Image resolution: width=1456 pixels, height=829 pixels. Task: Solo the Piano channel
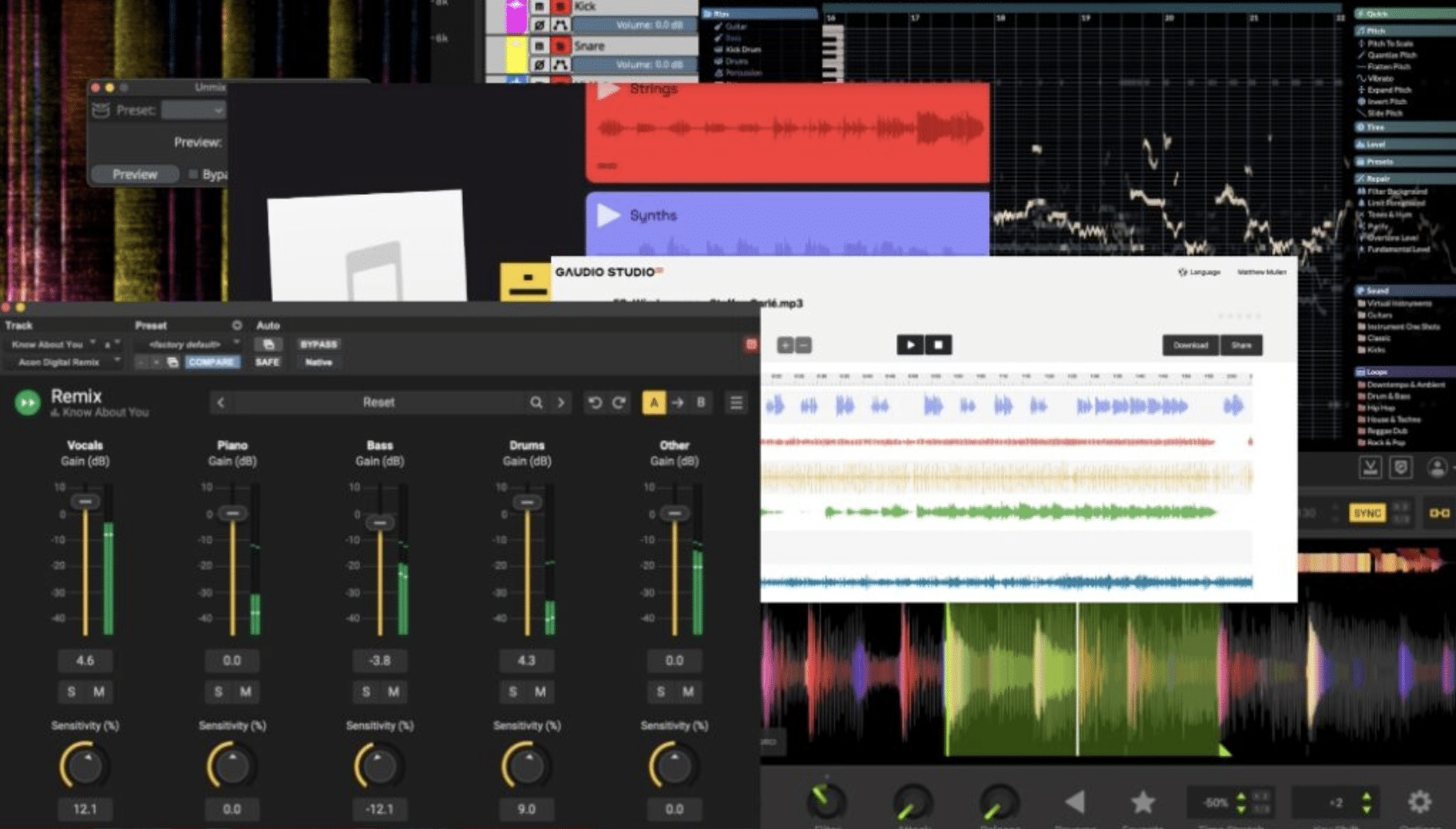[219, 692]
